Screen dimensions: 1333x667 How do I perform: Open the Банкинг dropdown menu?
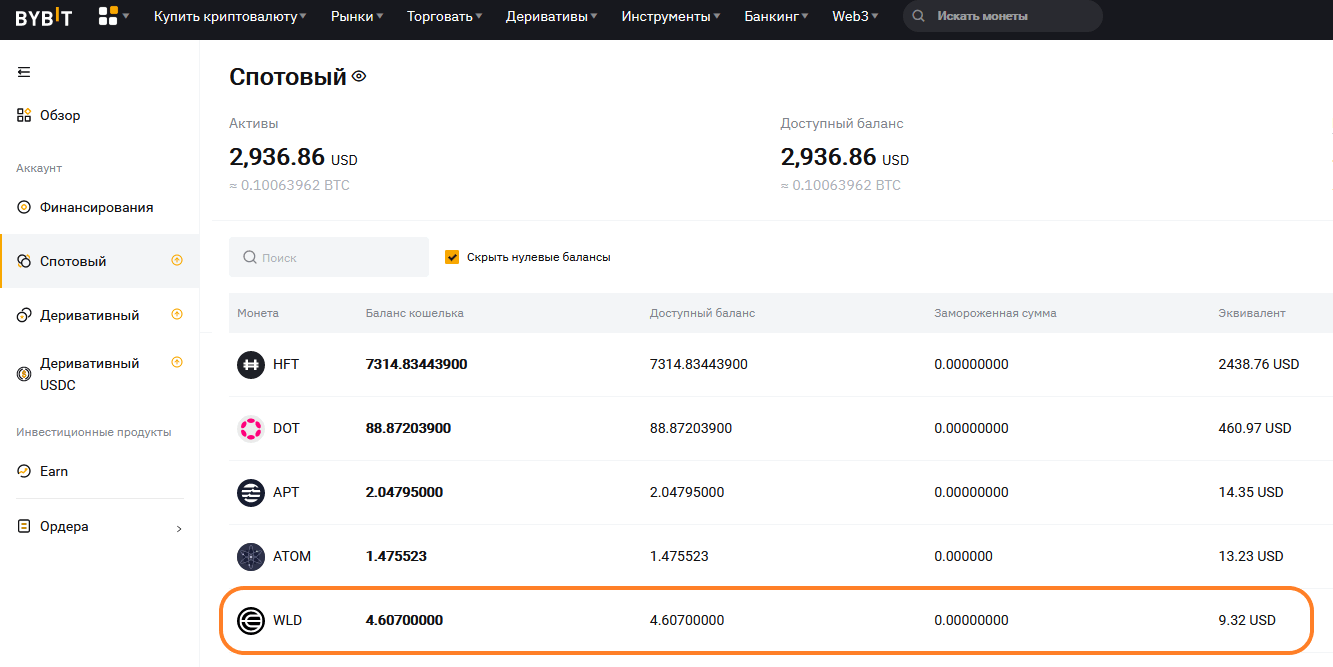776,16
